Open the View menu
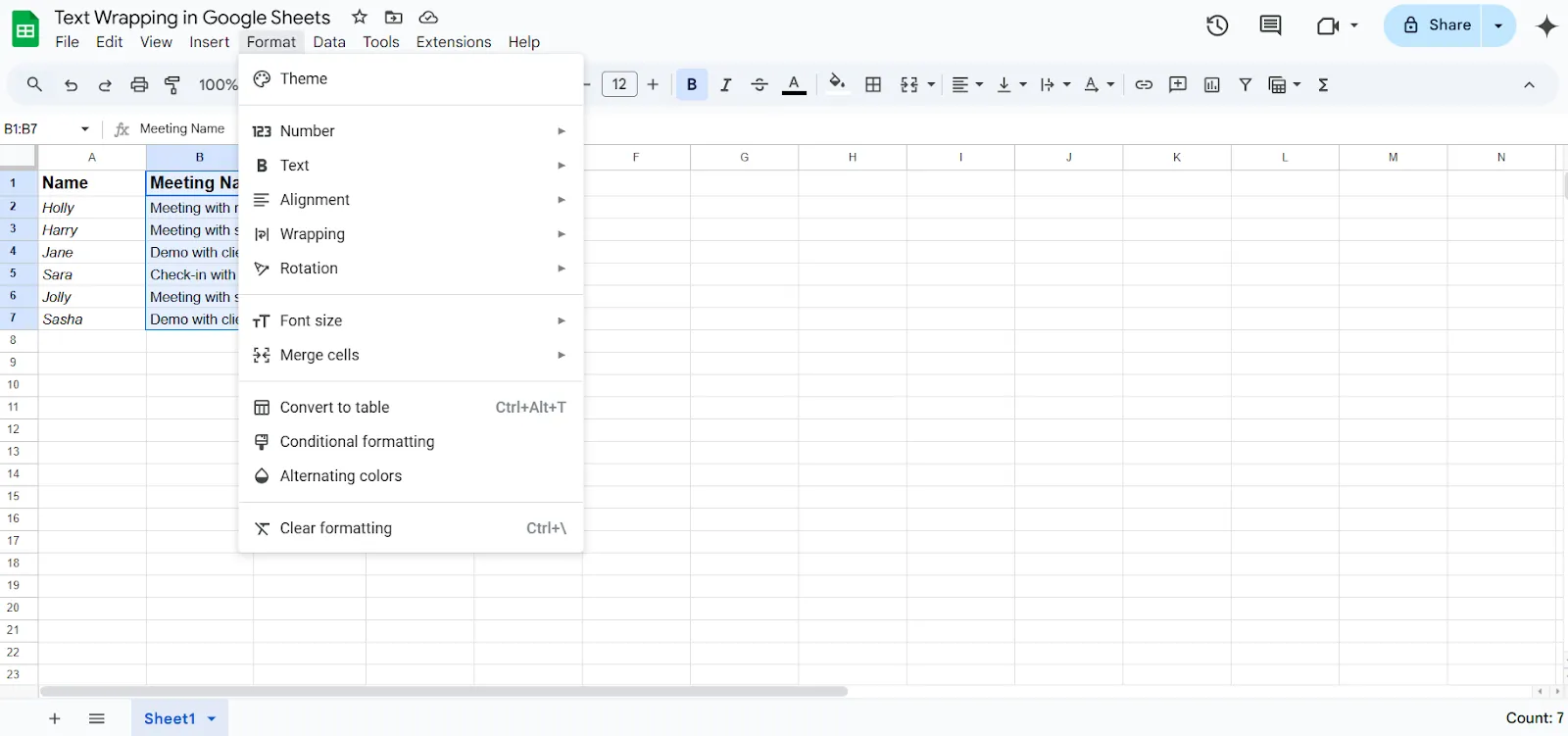Image resolution: width=1568 pixels, height=736 pixels. [x=156, y=42]
